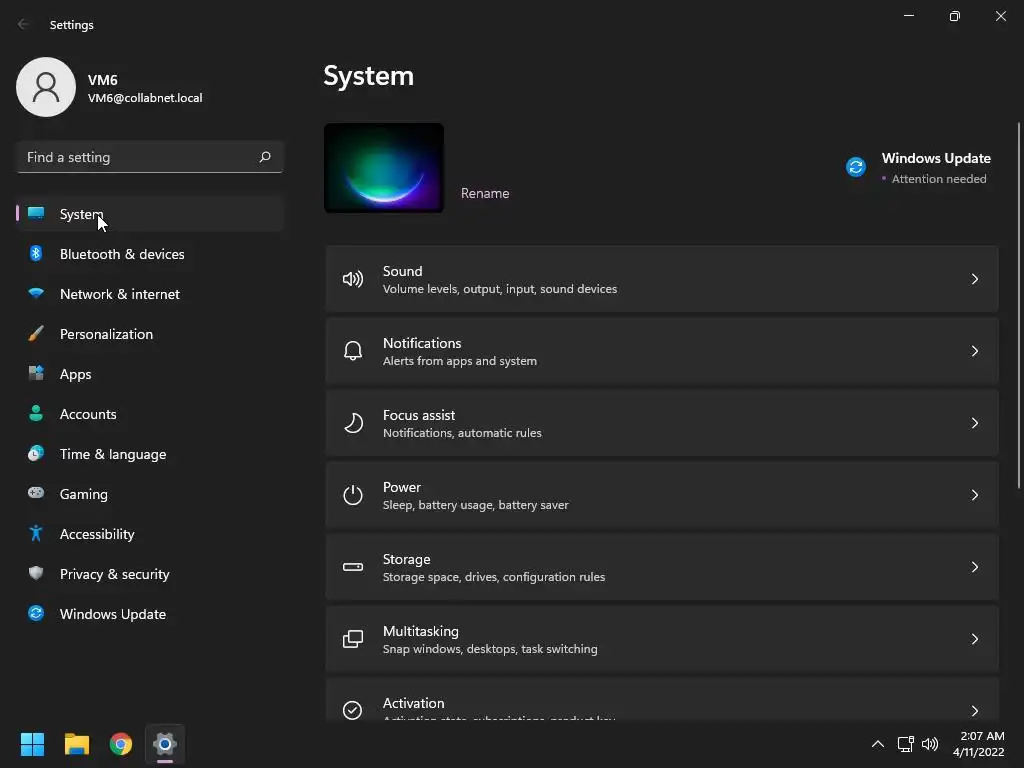Select the Network & internet wifi icon
The image size is (1024, 768).
pyautogui.click(x=36, y=293)
